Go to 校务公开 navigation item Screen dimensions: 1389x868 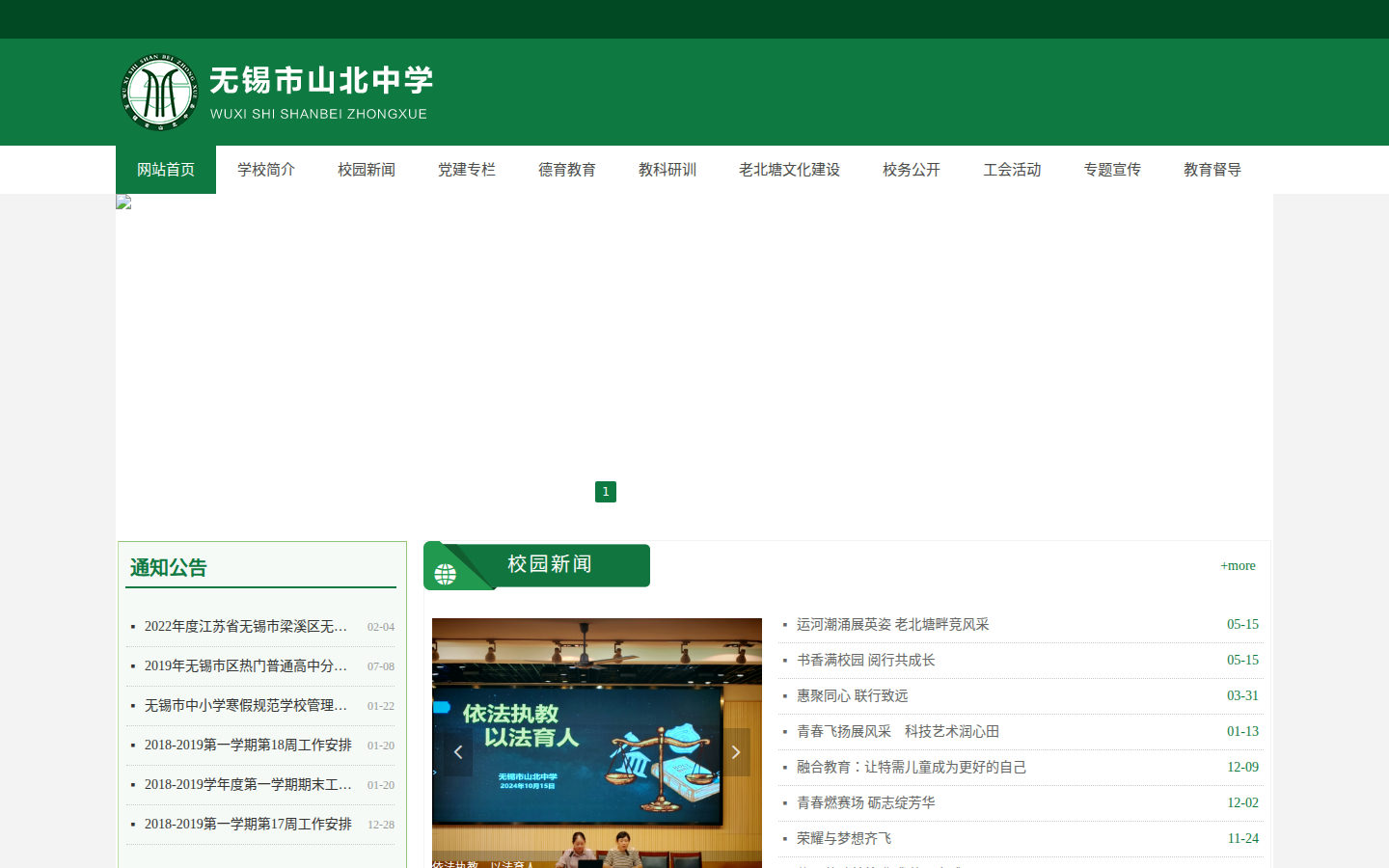[x=912, y=170]
